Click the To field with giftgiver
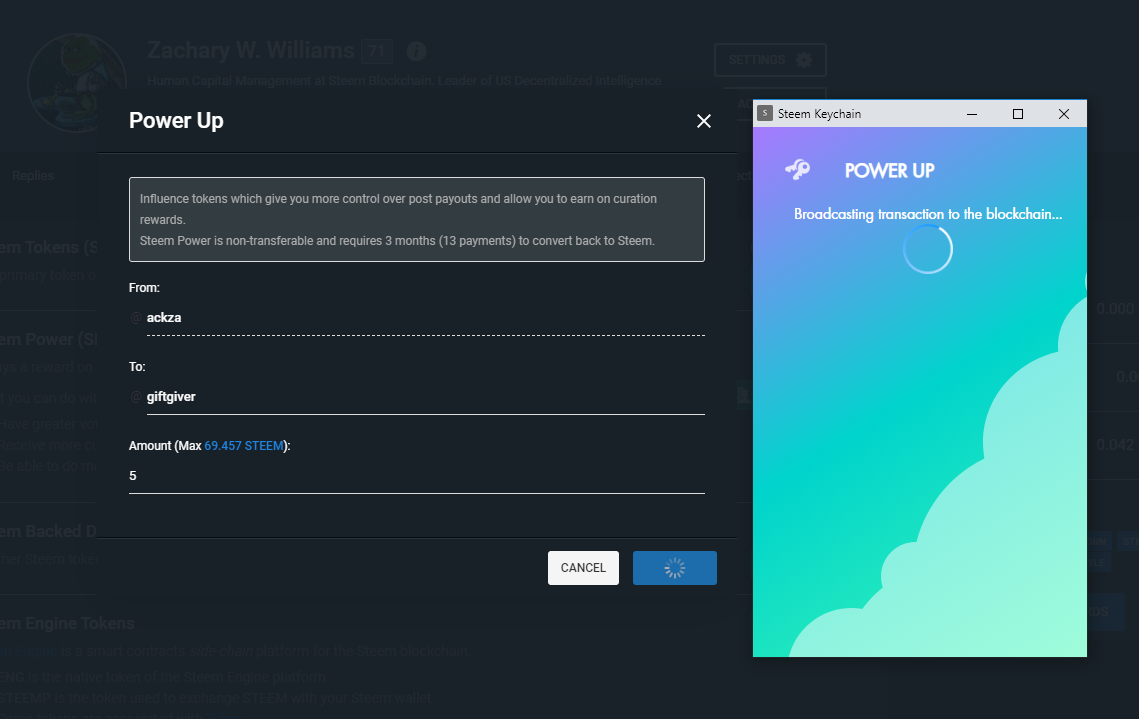Image resolution: width=1139 pixels, height=719 pixels. [x=426, y=397]
